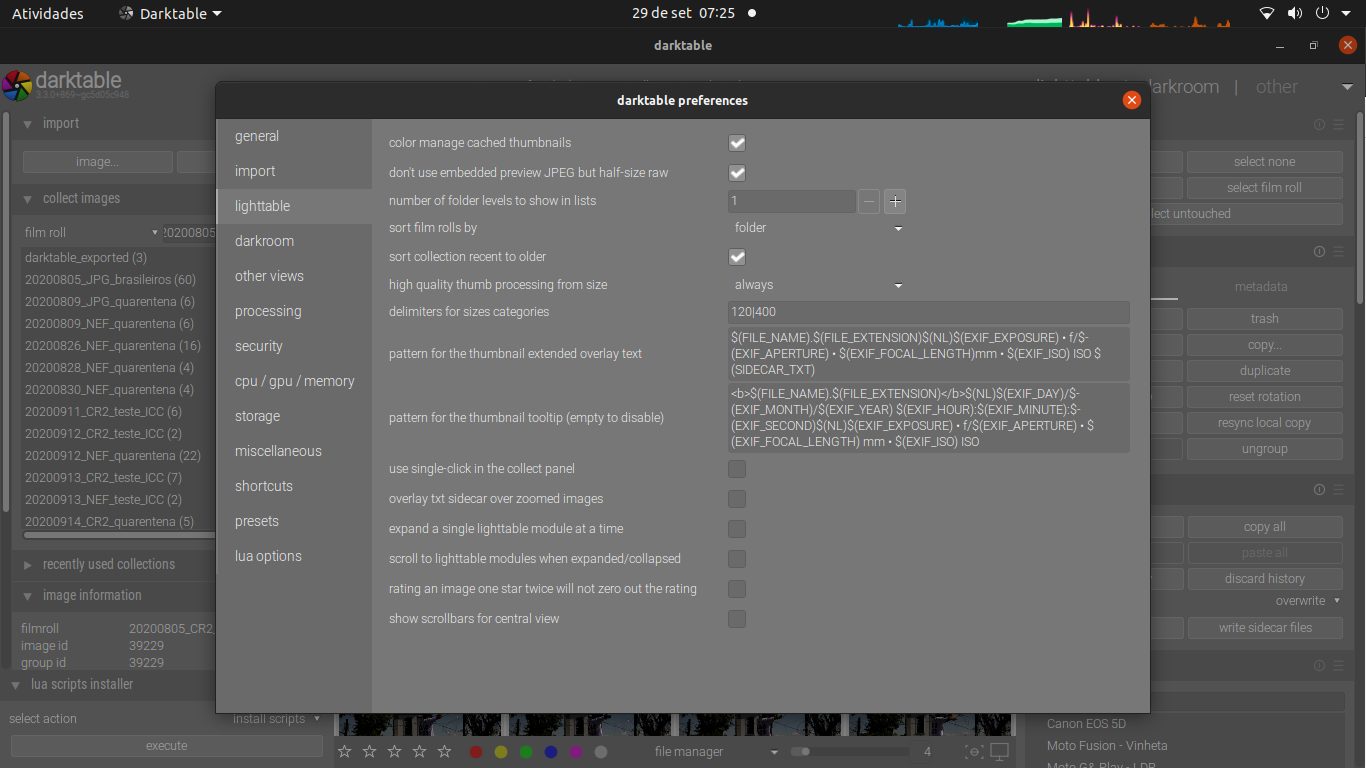Select the green color label dot
The width and height of the screenshot is (1366, 768).
[x=525, y=751]
